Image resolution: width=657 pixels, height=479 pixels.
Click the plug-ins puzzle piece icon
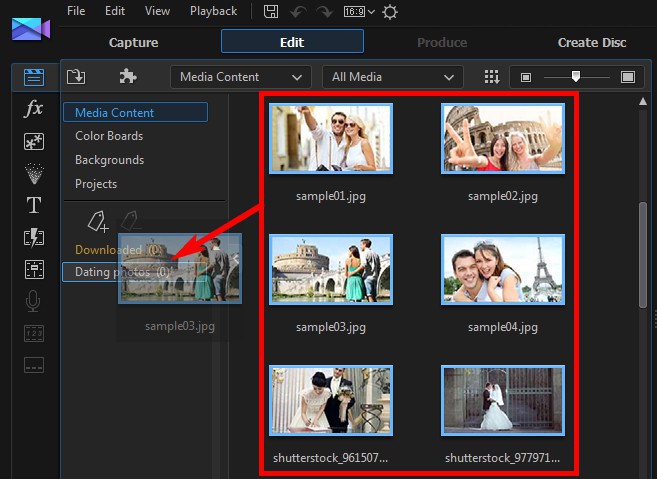click(x=128, y=77)
